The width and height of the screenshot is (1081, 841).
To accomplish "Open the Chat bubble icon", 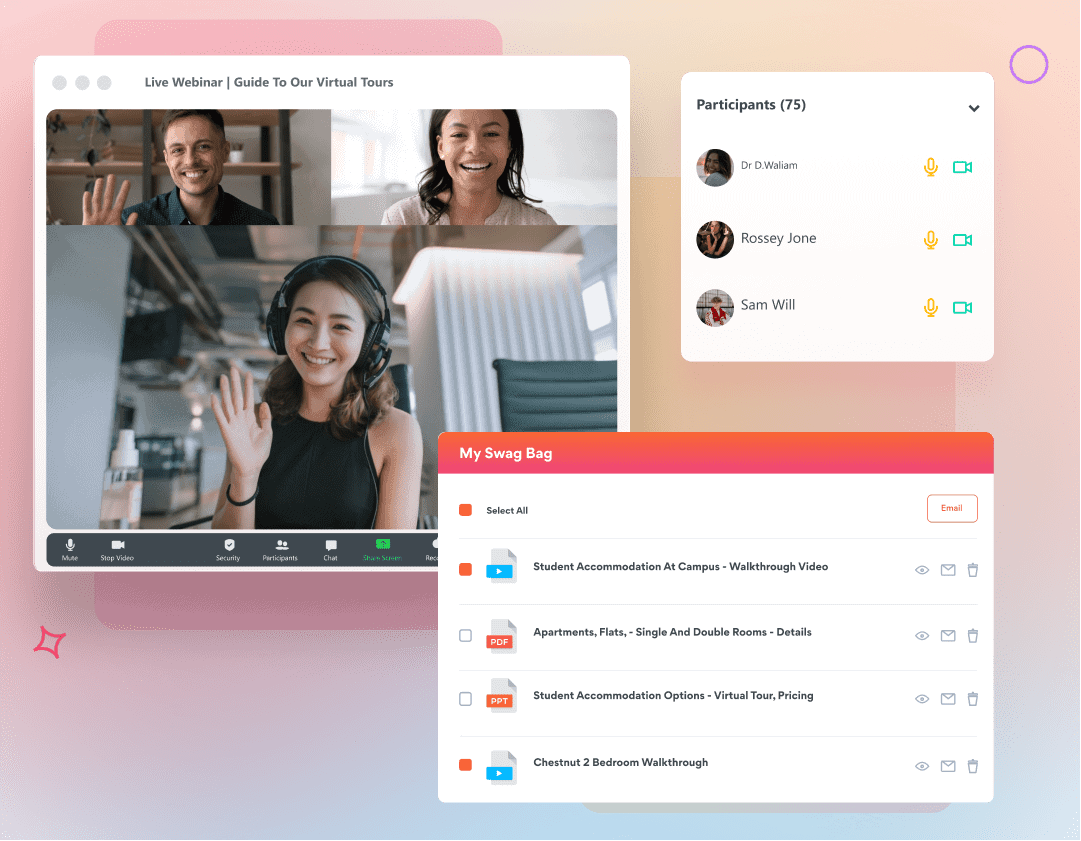I will (331, 545).
